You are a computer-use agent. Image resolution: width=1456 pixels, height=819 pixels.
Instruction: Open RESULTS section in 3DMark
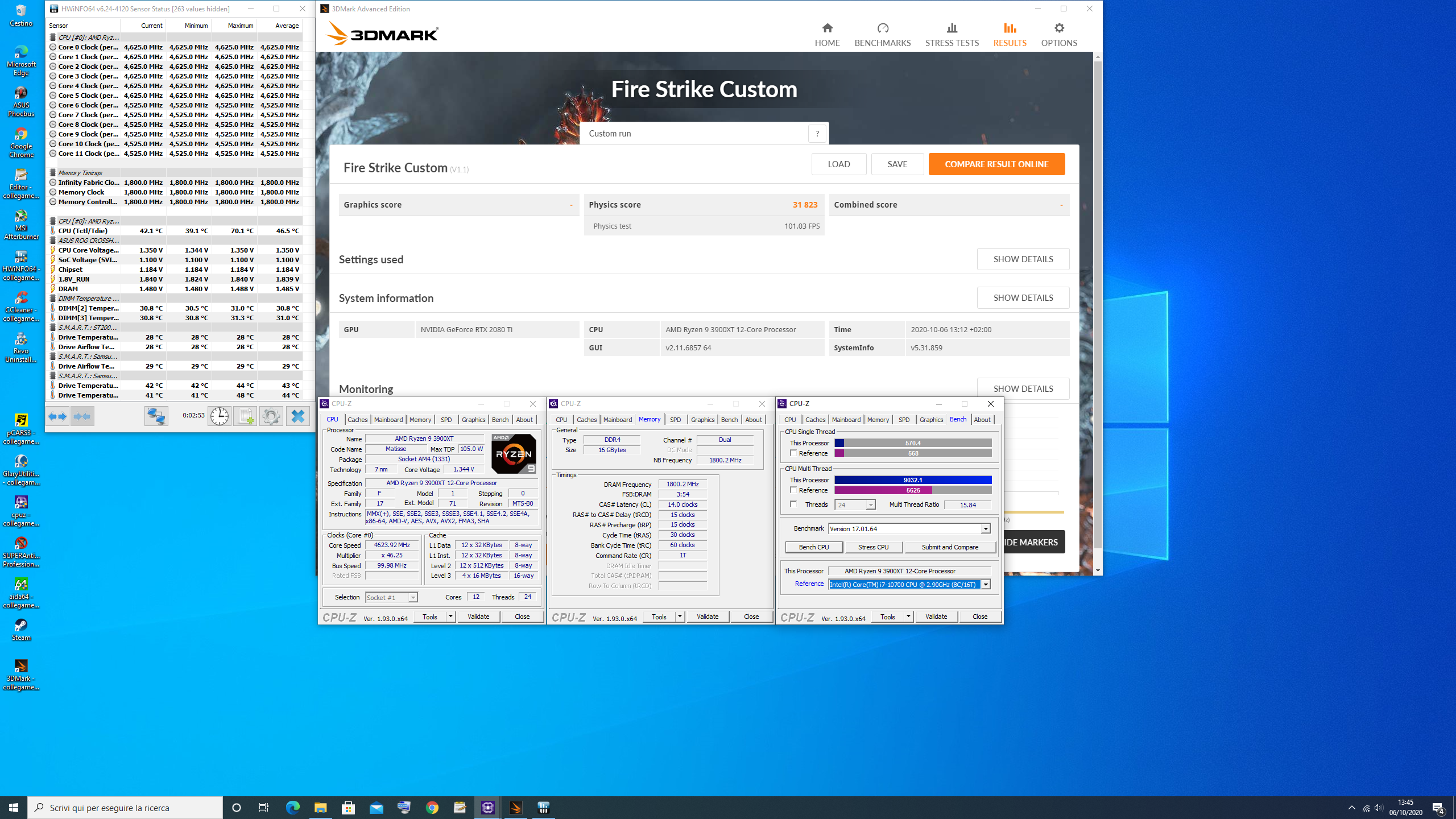(1010, 35)
